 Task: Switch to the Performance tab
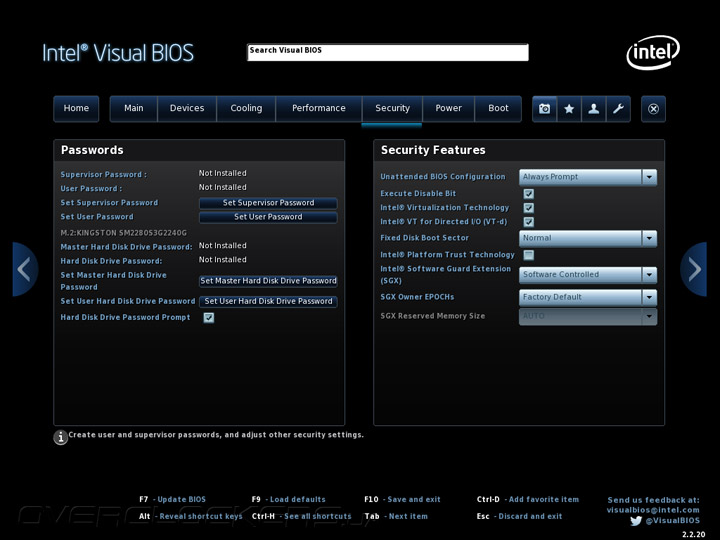point(319,109)
